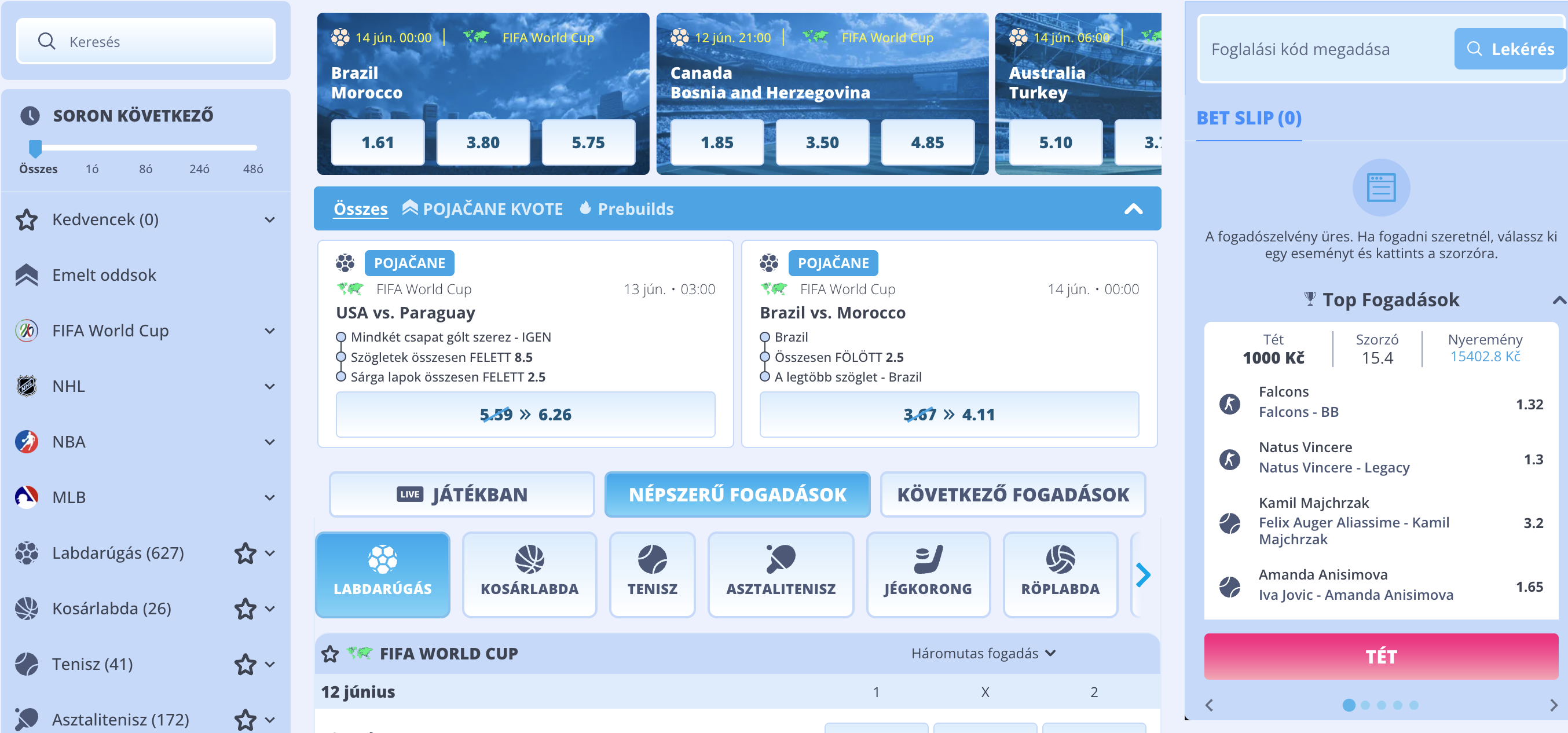Select the Jégkorong sport icon tile
The image size is (1568, 733).
(928, 574)
